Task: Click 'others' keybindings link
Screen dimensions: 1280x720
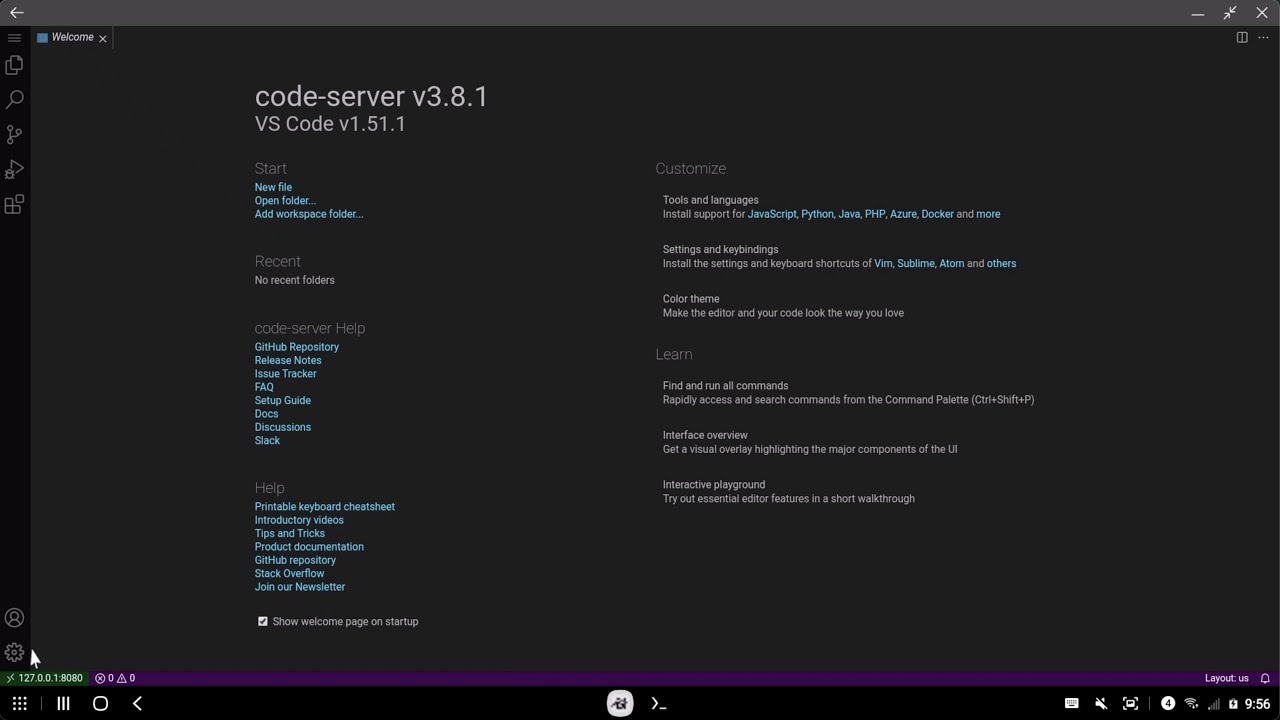Action: [x=1001, y=264]
